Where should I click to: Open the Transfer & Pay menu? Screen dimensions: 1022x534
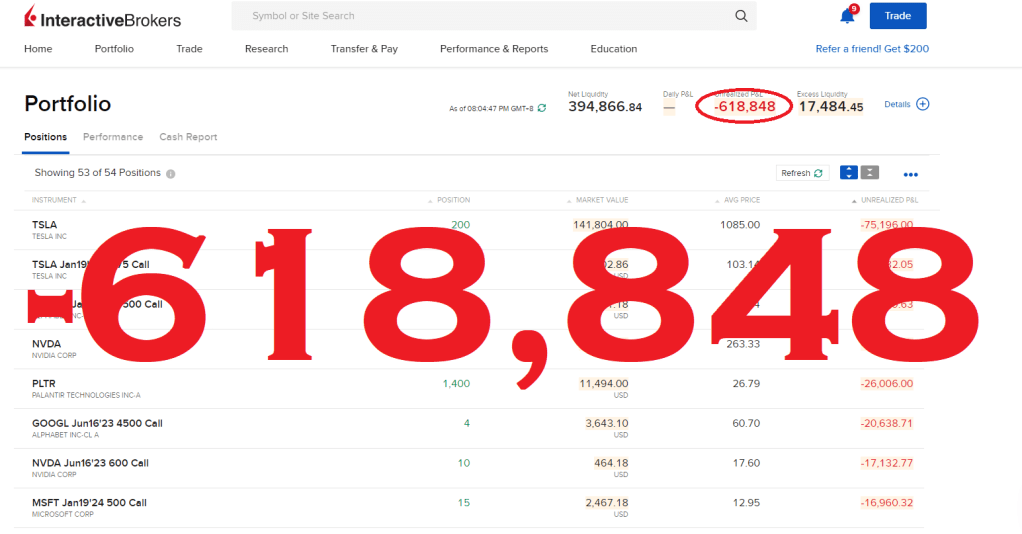[x=364, y=49]
